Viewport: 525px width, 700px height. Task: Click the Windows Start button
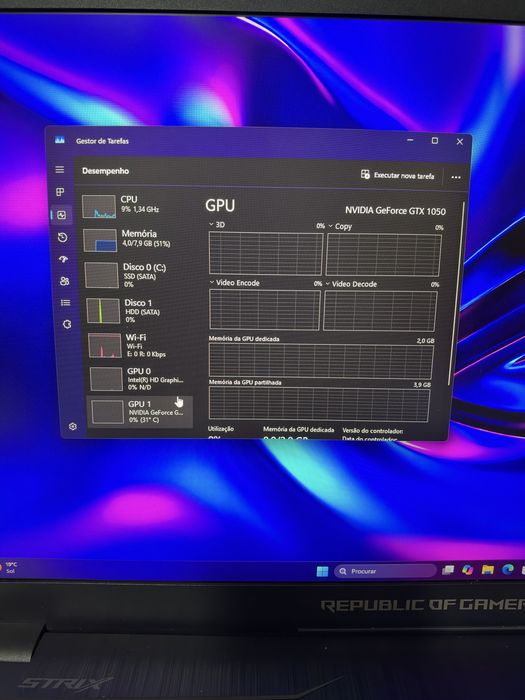(x=322, y=571)
